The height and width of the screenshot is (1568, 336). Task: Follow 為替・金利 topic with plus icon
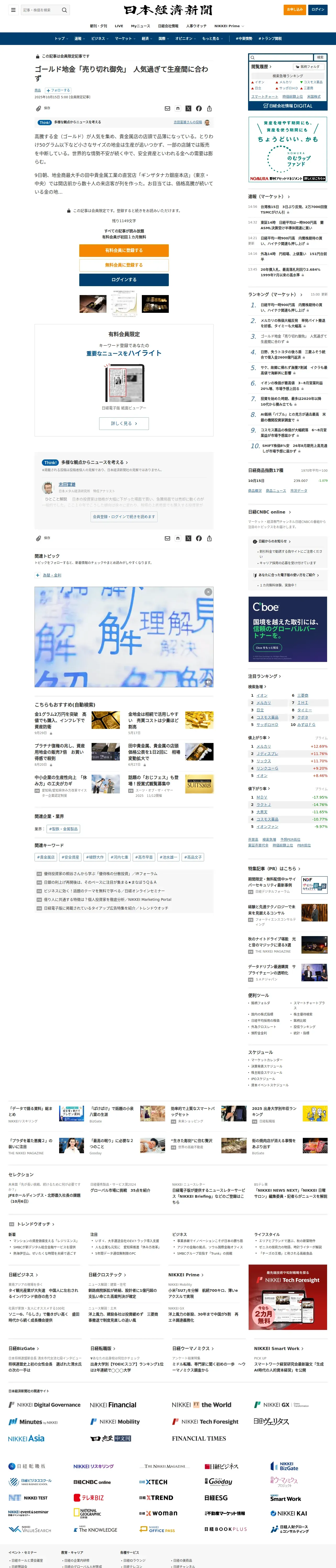point(37,575)
